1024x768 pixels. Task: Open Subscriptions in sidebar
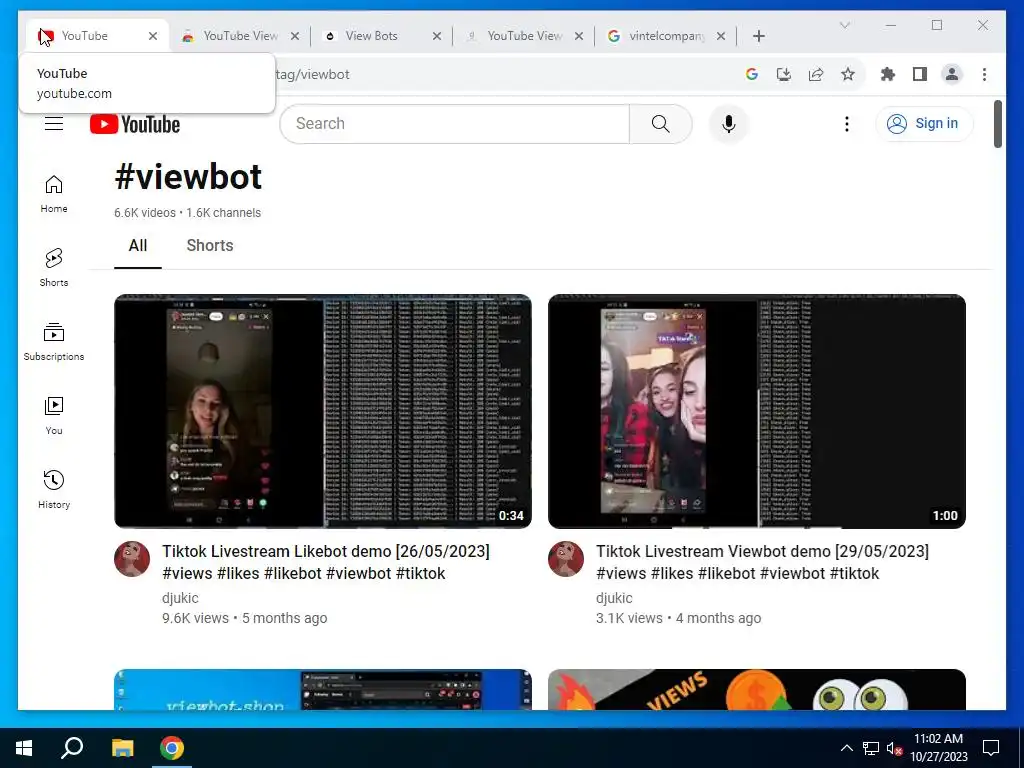click(x=54, y=342)
